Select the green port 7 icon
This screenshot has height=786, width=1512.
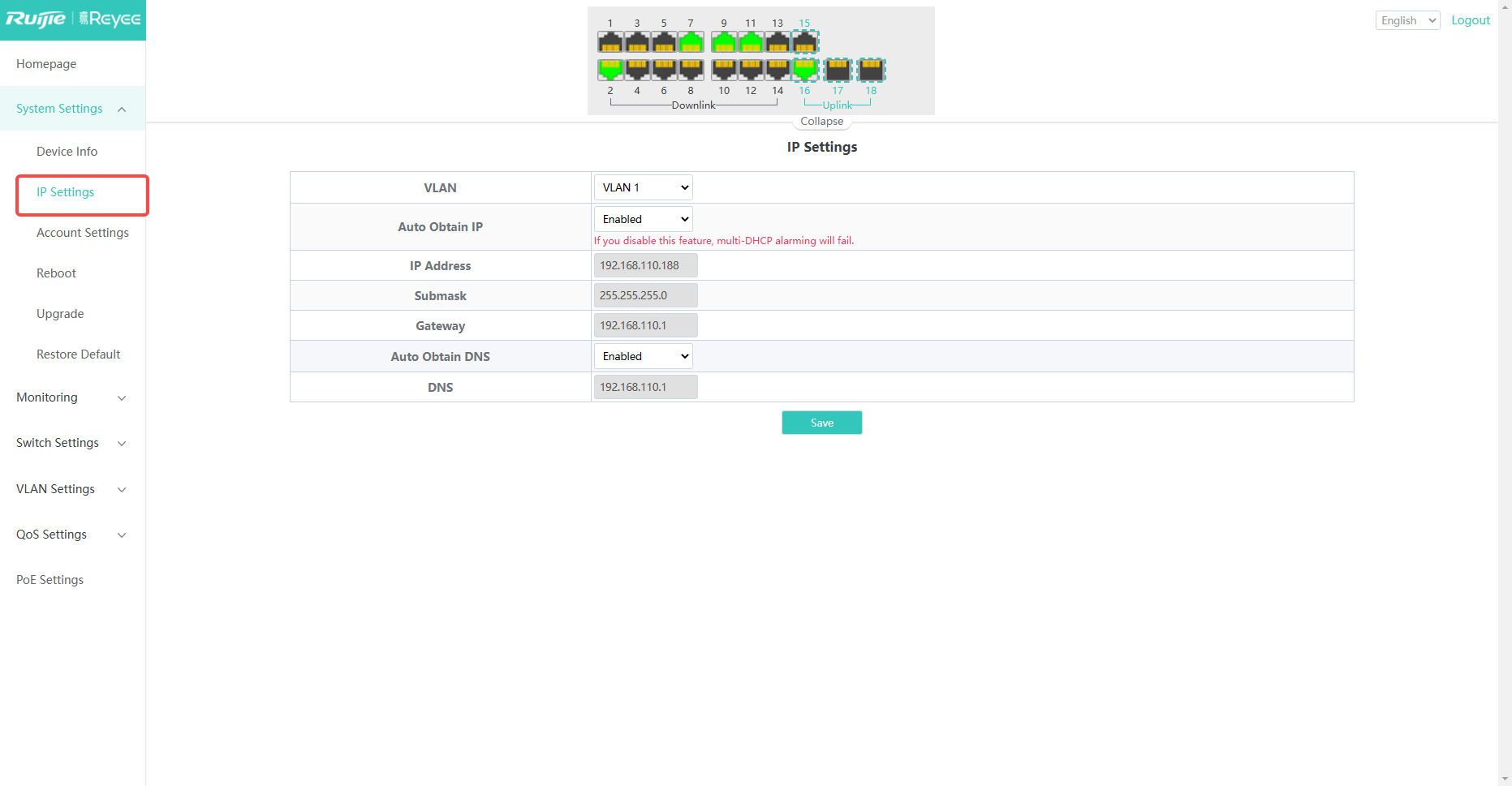[x=691, y=42]
